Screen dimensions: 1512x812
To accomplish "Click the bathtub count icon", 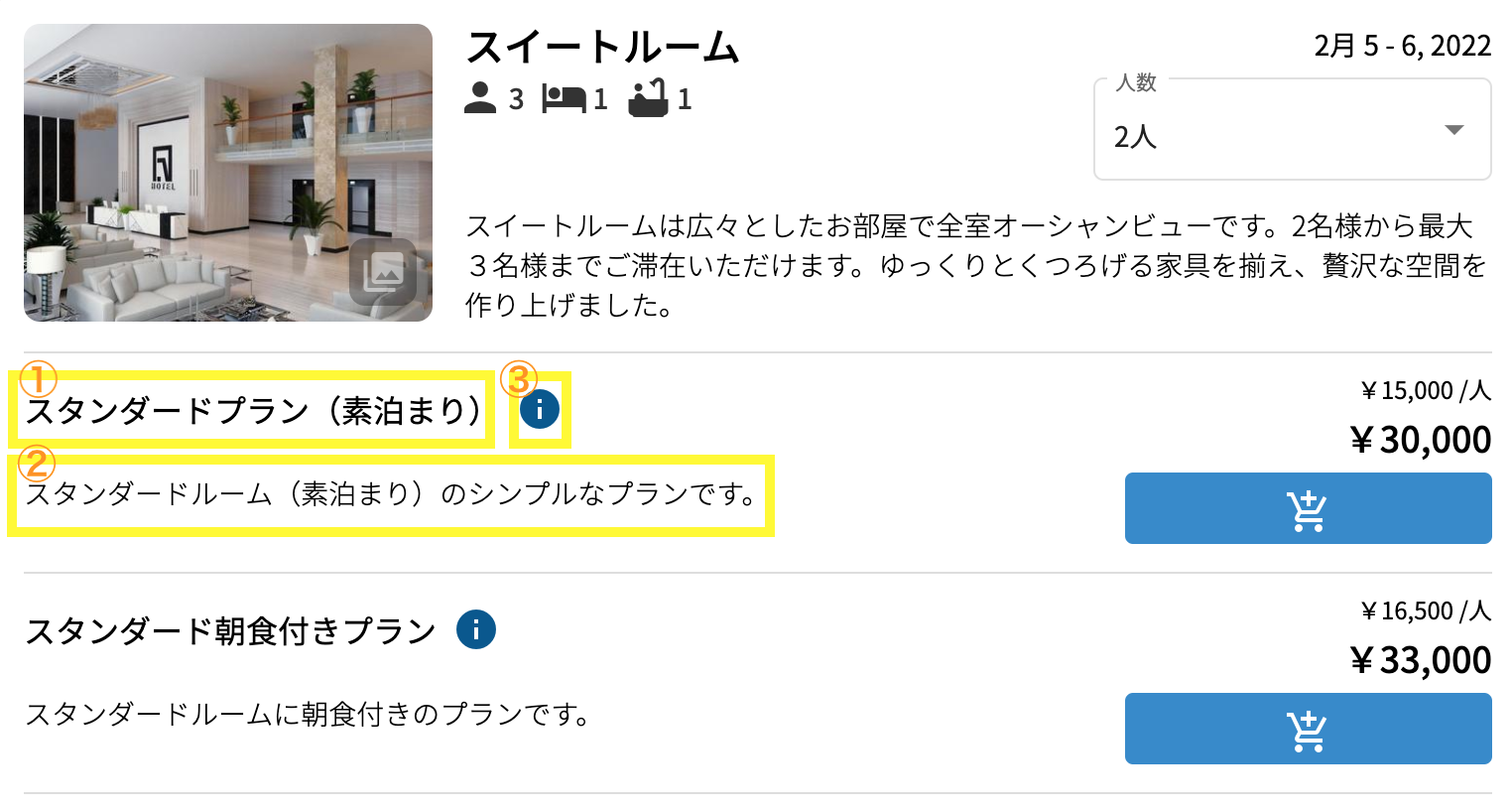I will [648, 98].
